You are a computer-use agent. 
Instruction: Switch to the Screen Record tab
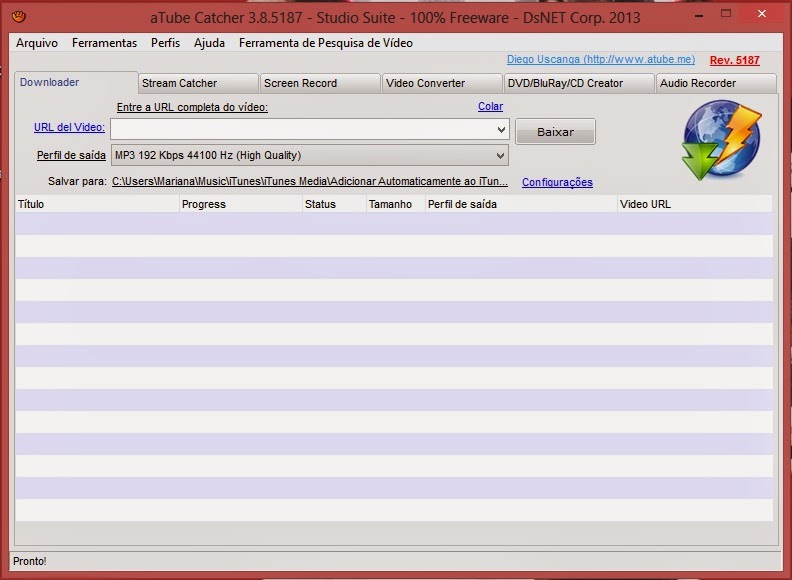[320, 83]
